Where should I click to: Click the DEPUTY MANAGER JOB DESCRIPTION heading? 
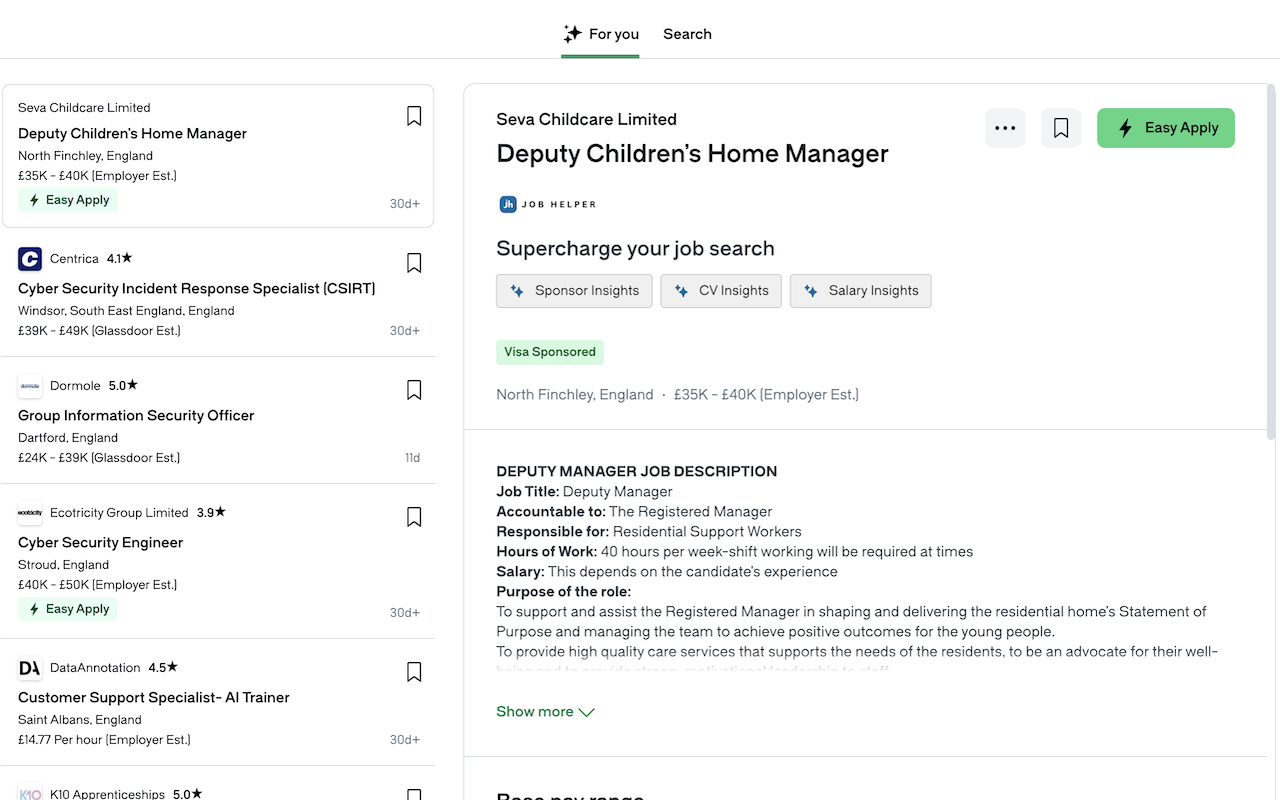[636, 472]
